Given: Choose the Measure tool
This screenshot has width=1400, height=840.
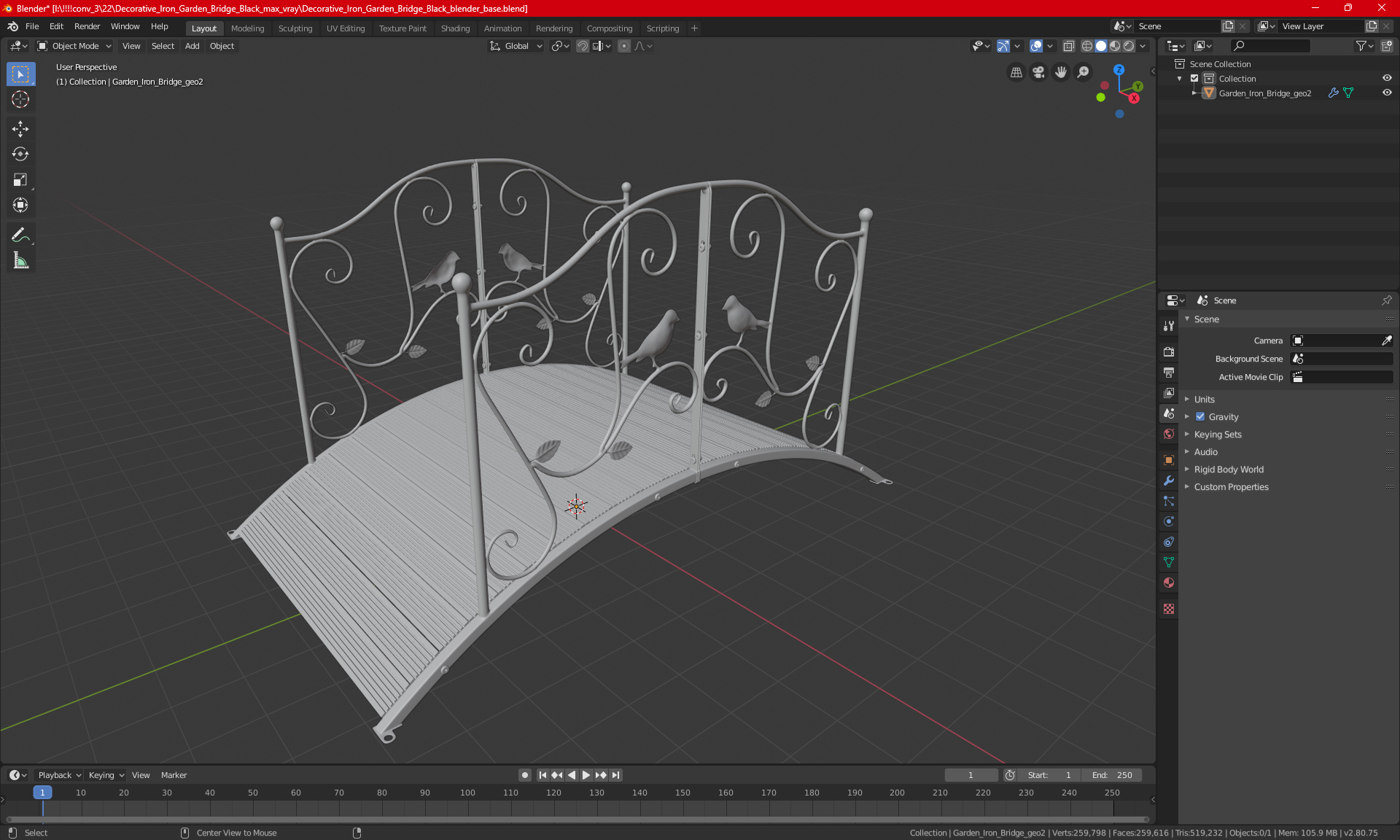Looking at the screenshot, I should click(20, 260).
